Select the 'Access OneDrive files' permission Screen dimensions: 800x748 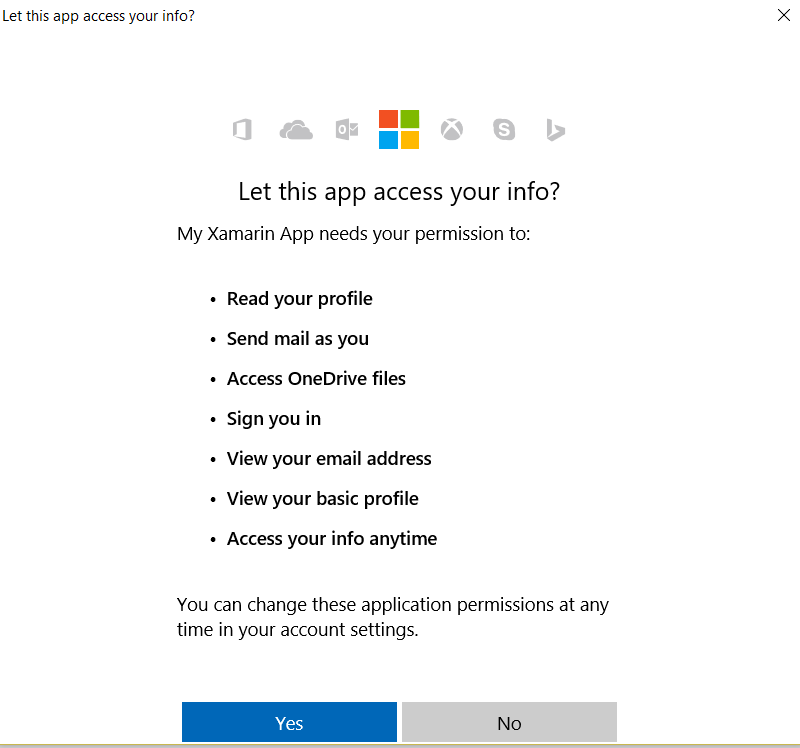[316, 379]
